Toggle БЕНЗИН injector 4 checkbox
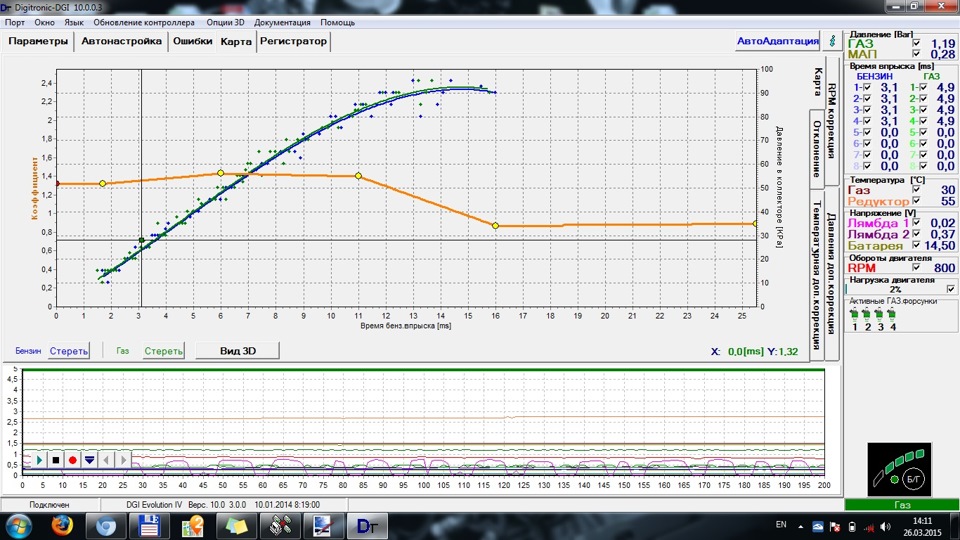Screen dimensions: 960x540 pyautogui.click(x=867, y=121)
